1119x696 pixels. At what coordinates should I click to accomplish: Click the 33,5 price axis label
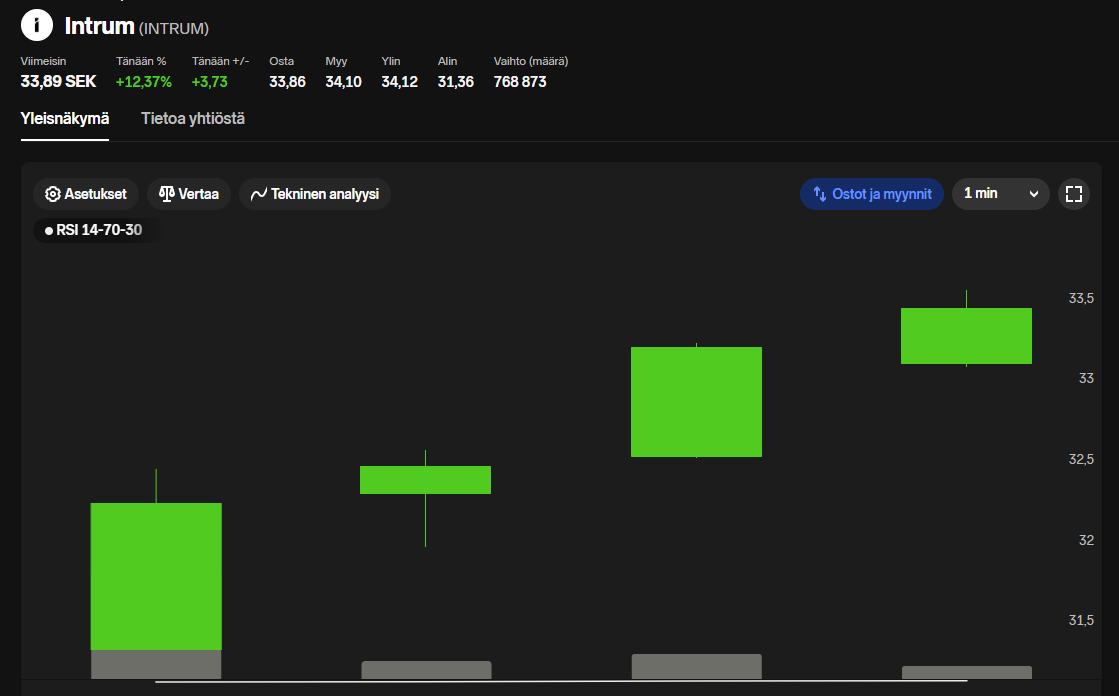point(1081,298)
